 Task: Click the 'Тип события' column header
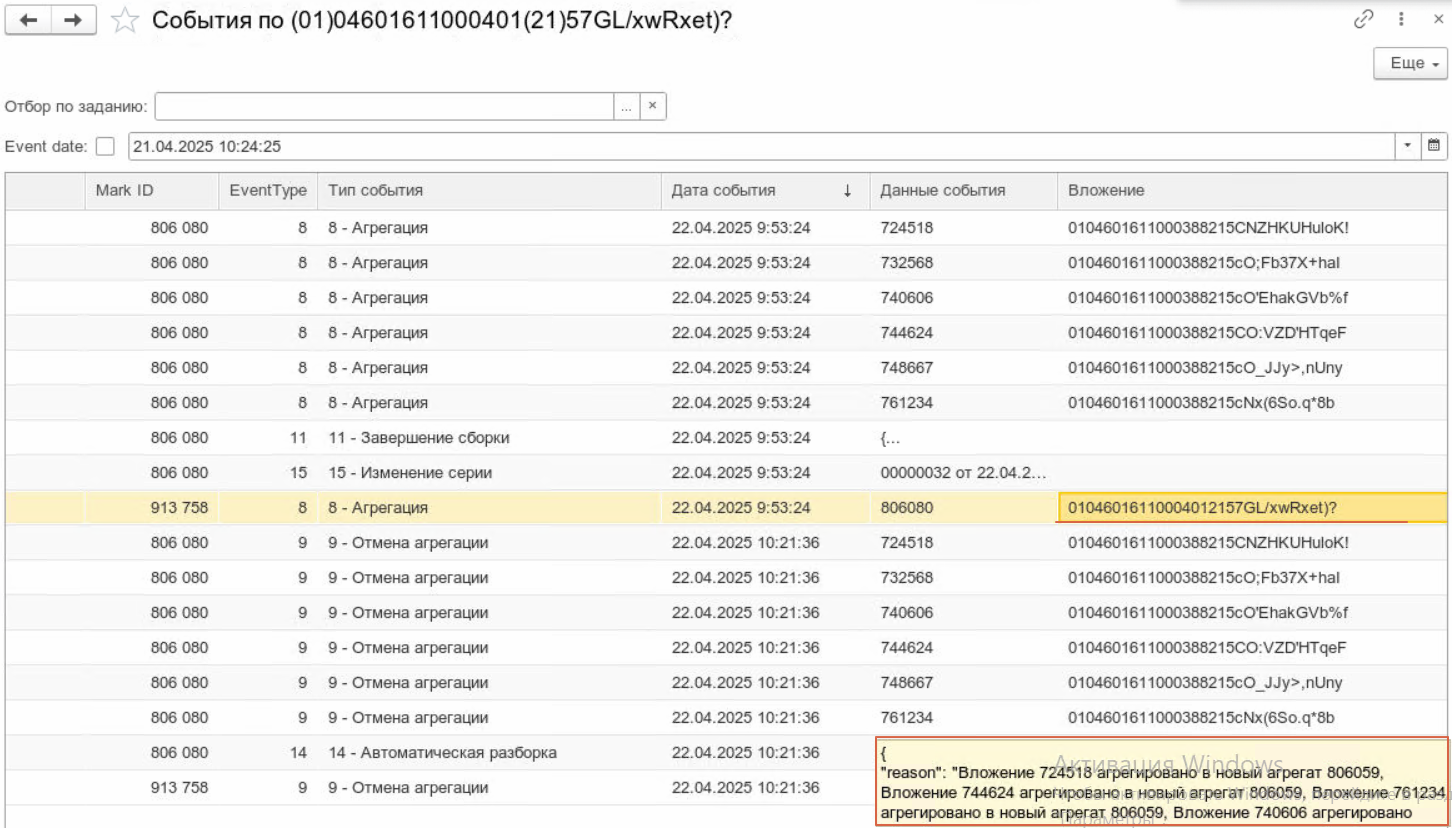point(488,190)
